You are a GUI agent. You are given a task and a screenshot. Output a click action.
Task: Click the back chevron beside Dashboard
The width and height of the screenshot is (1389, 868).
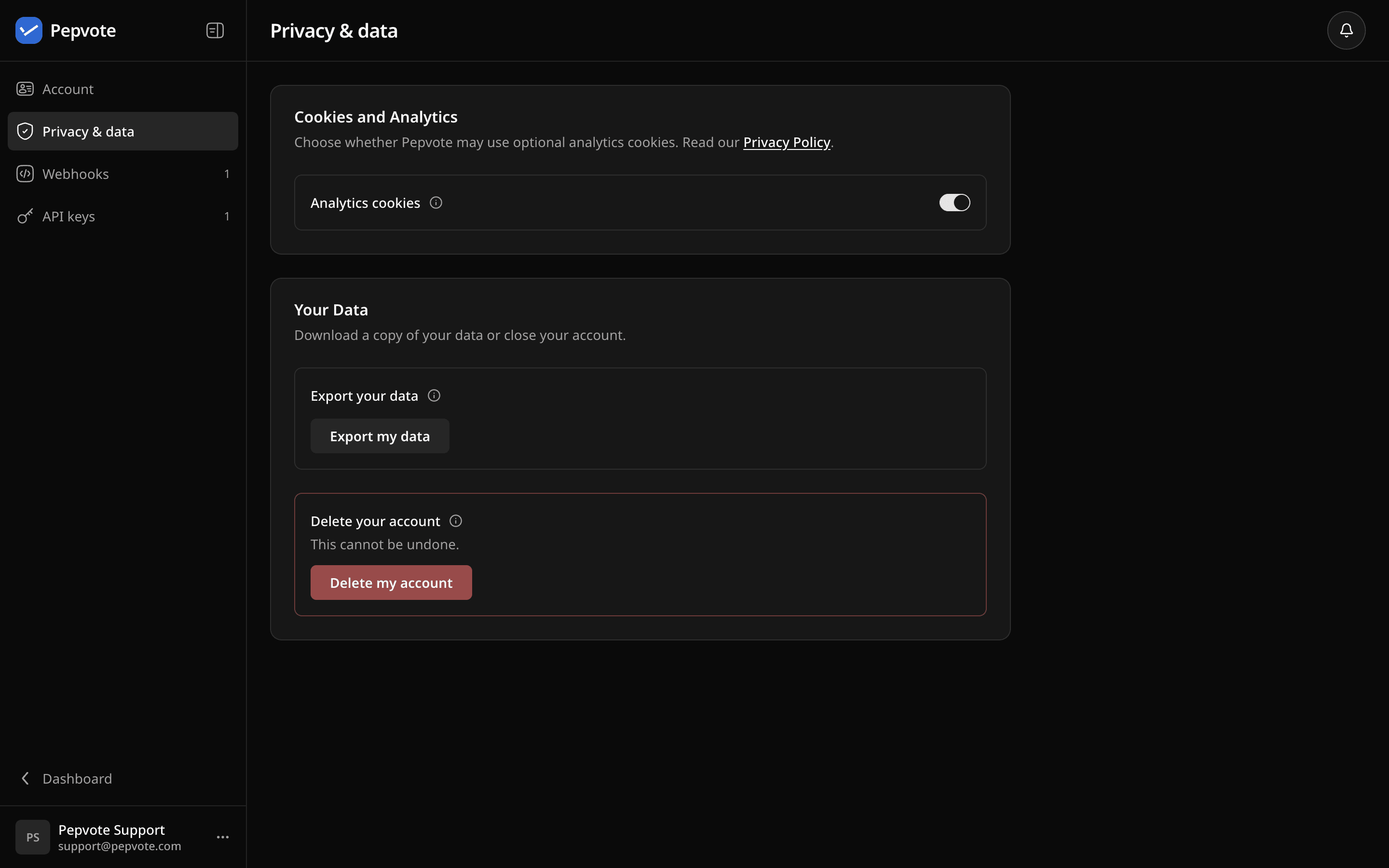25,778
